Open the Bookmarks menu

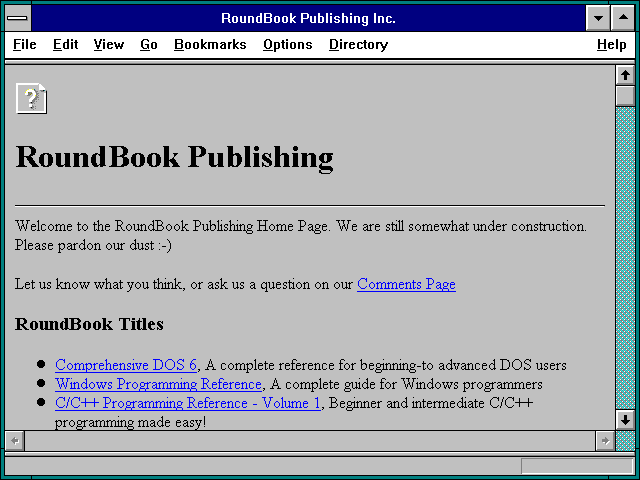[x=210, y=44]
